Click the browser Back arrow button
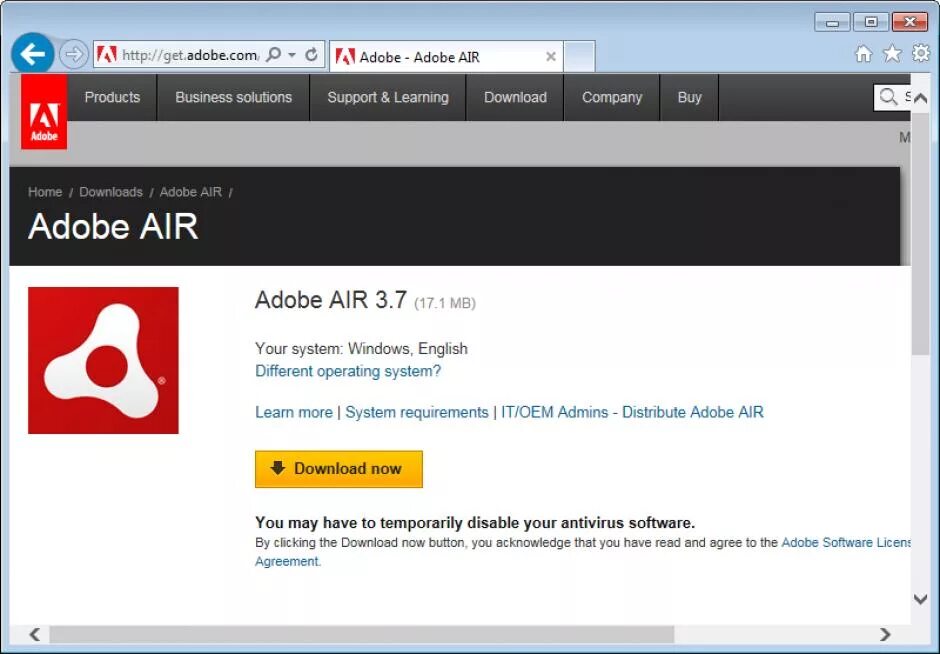 (x=32, y=54)
